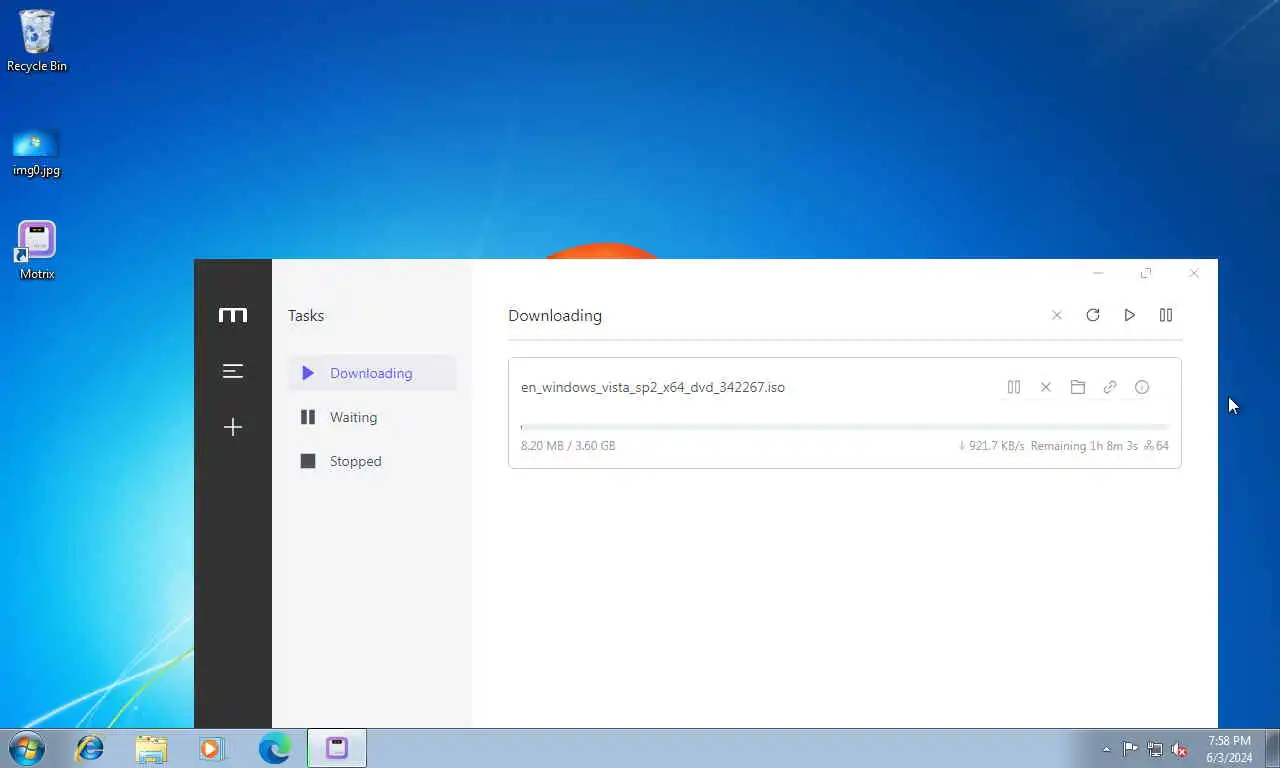Image resolution: width=1280 pixels, height=768 pixels.
Task: Launch Internet Explorer from taskbar
Action: point(90,748)
